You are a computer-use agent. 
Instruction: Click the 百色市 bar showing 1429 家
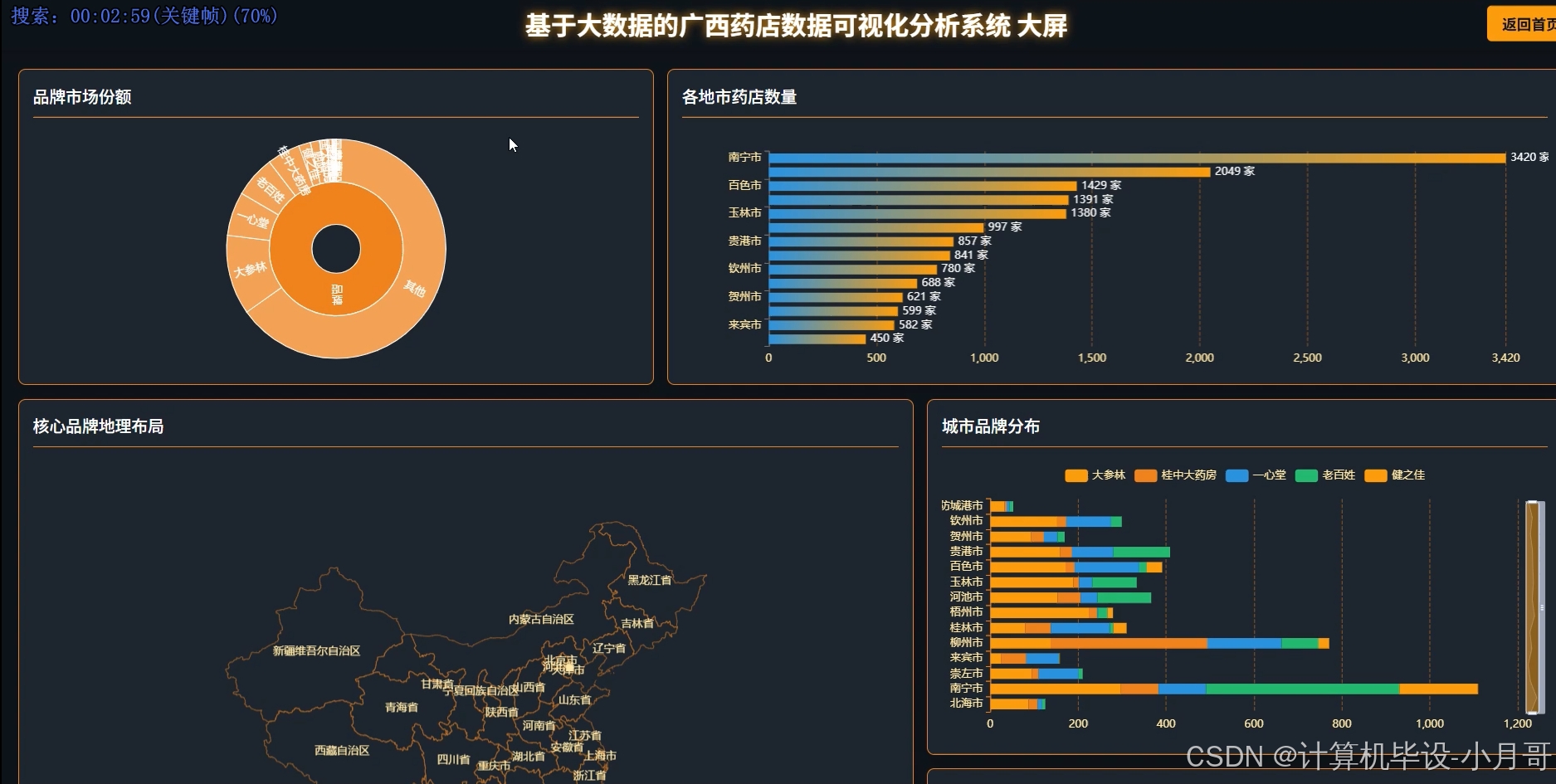[923, 186]
